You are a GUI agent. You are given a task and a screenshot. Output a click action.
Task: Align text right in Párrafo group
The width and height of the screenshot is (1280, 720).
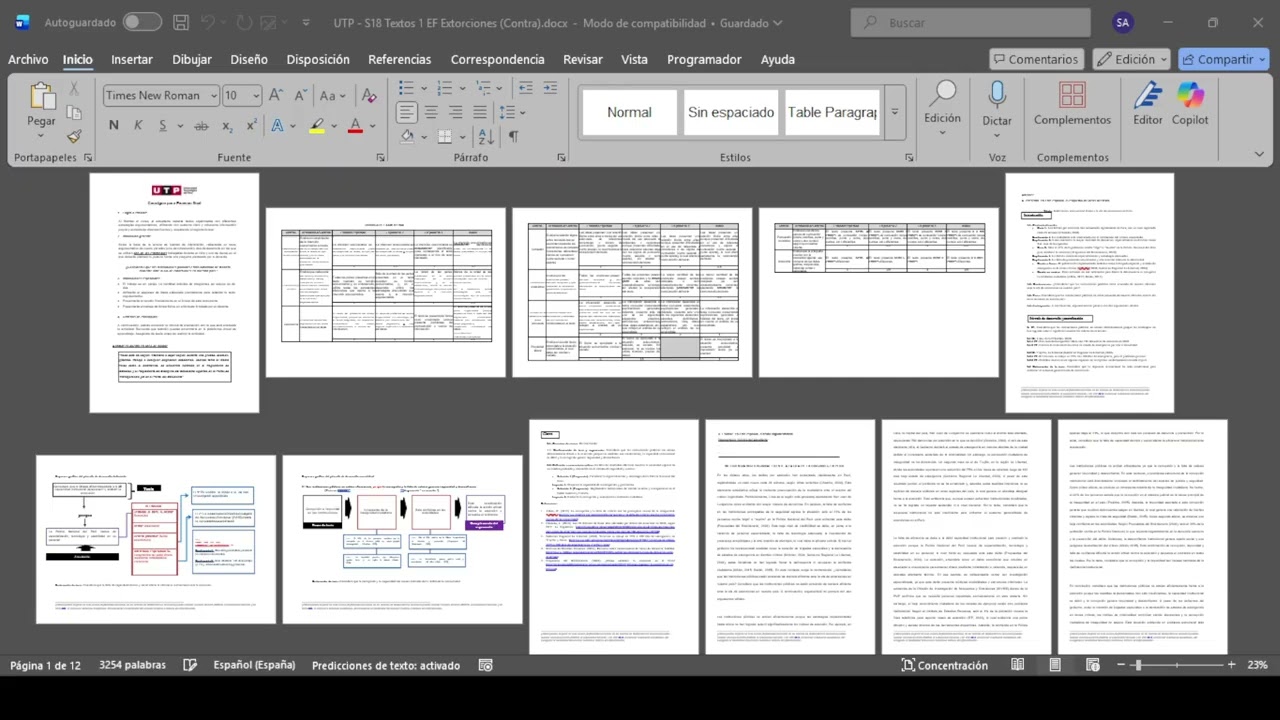point(456,112)
